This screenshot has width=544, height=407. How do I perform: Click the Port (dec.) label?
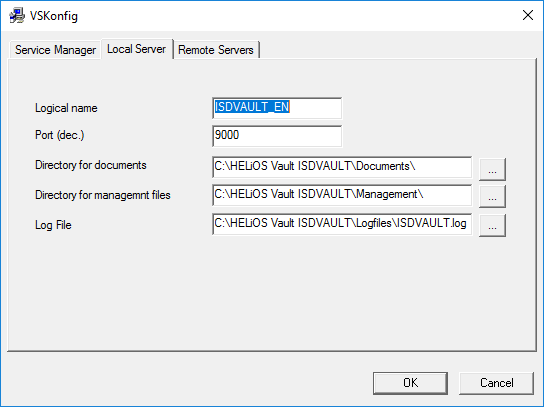click(x=60, y=135)
